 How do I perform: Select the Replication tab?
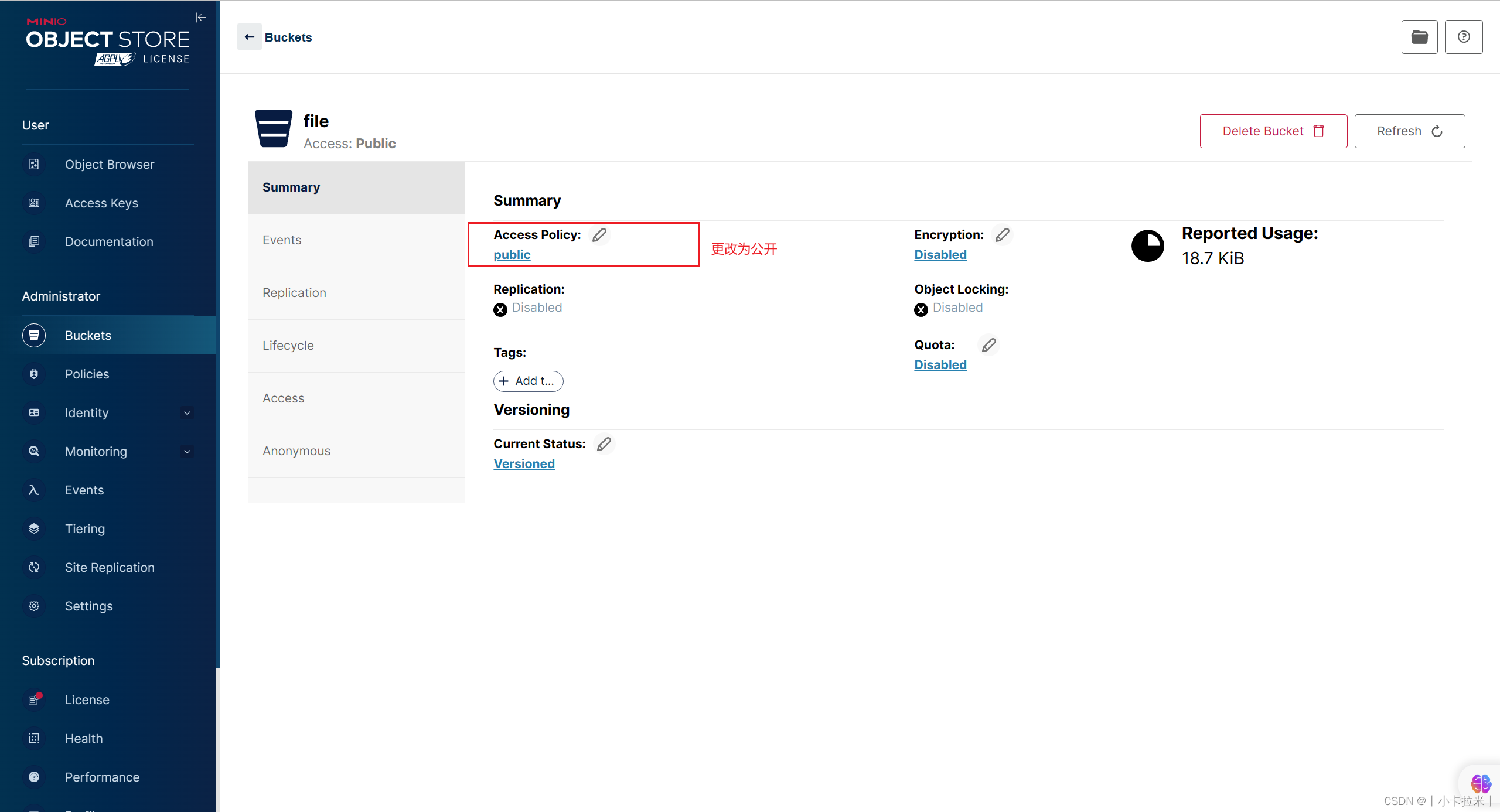pos(294,293)
